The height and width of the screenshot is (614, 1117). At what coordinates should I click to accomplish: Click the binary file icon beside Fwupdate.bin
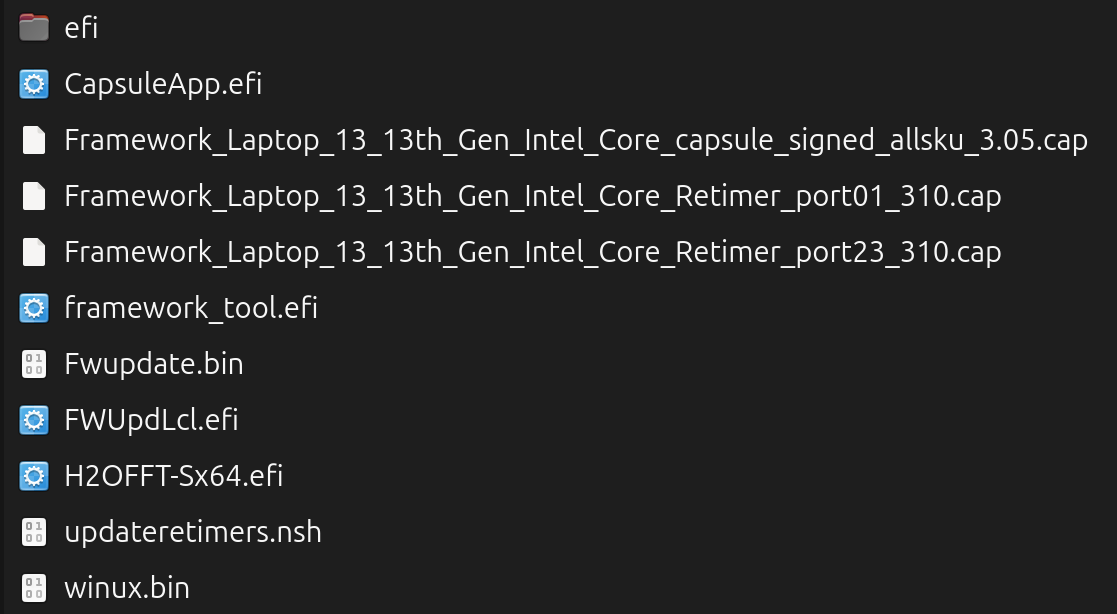click(x=34, y=364)
